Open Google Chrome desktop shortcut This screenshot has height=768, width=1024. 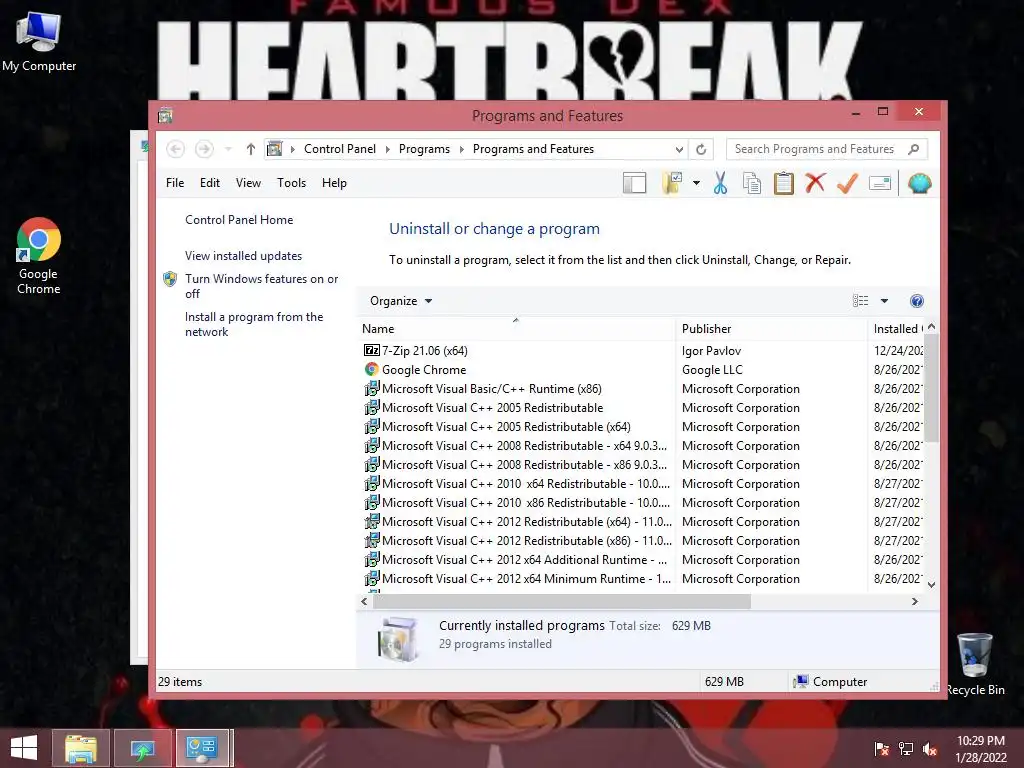tap(39, 256)
